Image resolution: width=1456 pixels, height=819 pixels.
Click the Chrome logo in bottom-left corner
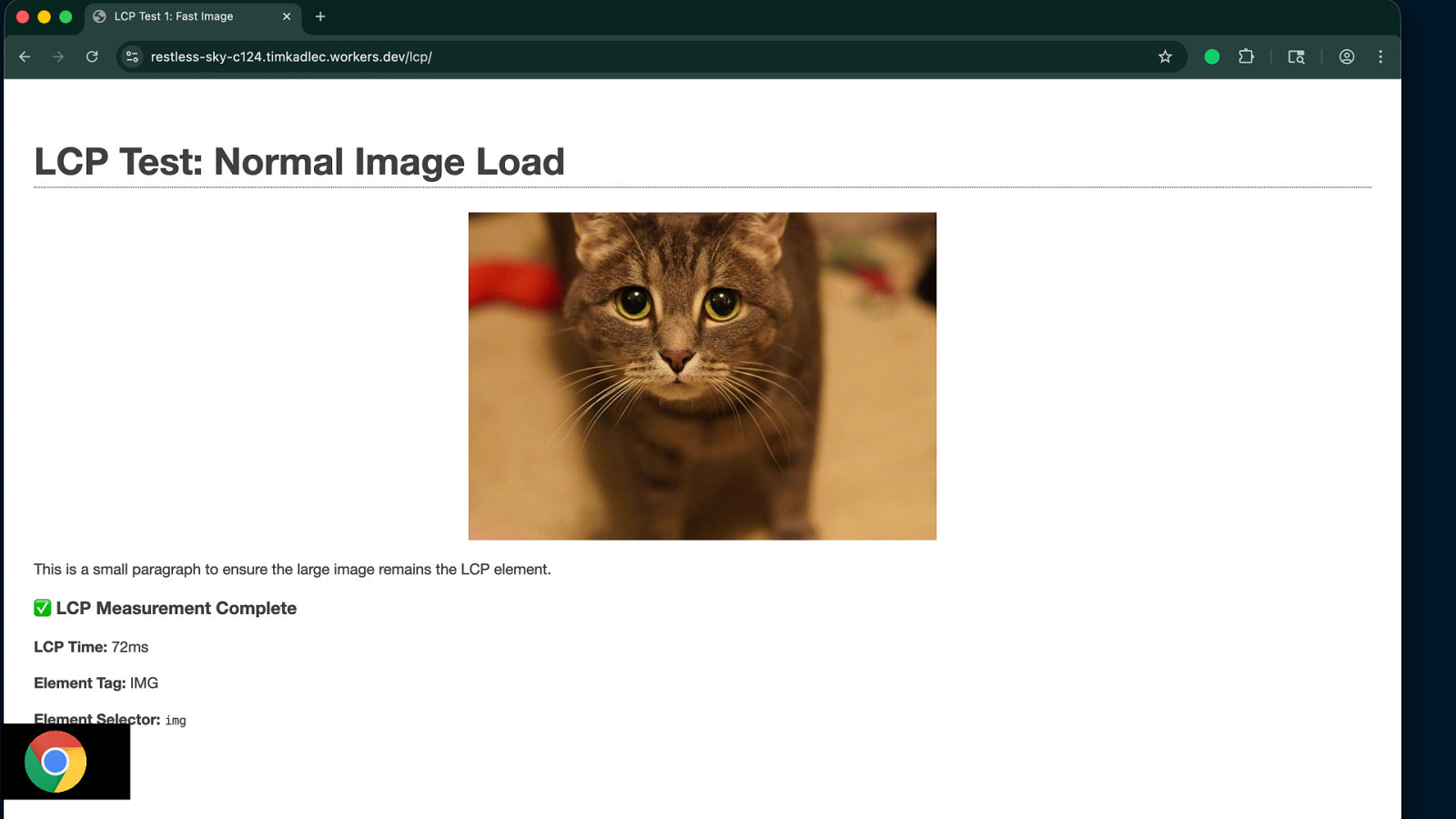(56, 762)
